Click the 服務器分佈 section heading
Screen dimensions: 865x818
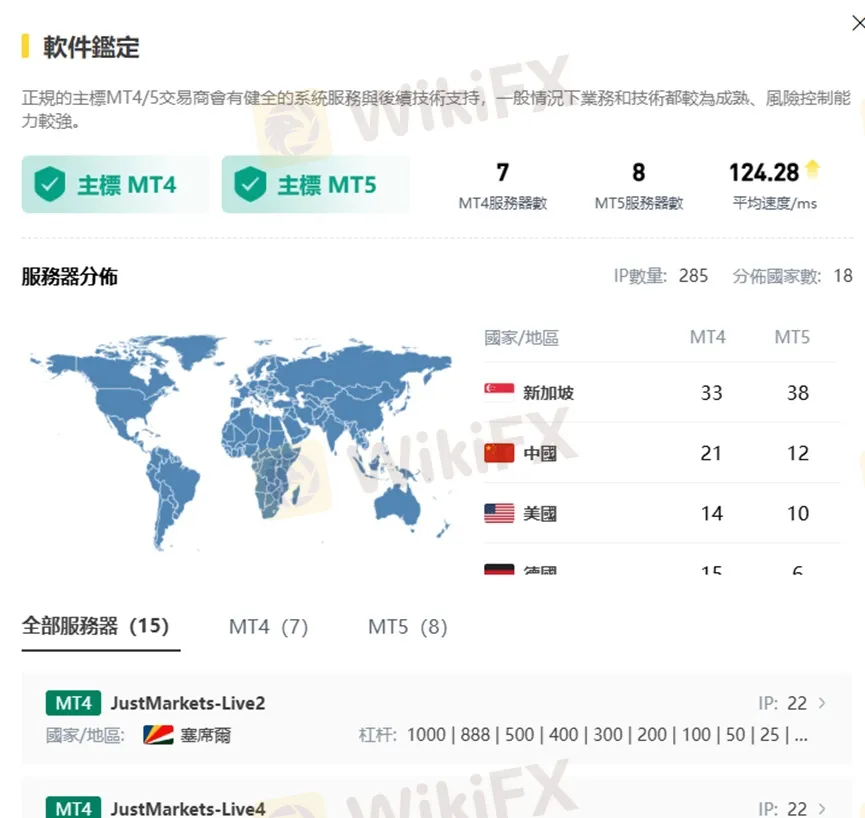coord(70,276)
